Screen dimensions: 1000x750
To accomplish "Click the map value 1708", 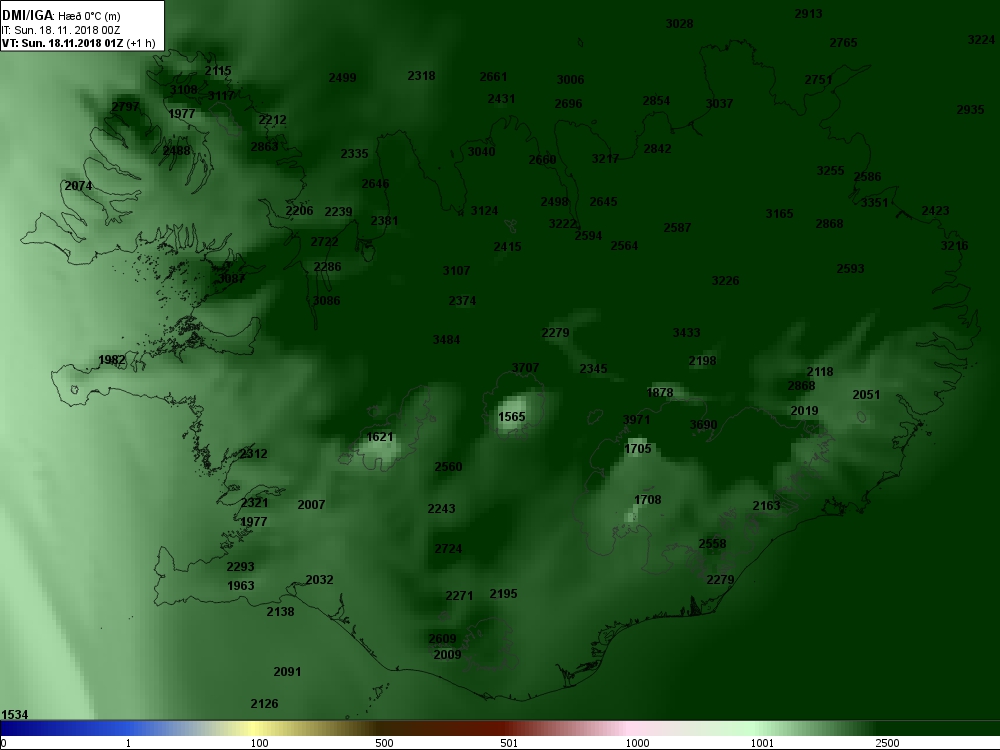I will [647, 500].
